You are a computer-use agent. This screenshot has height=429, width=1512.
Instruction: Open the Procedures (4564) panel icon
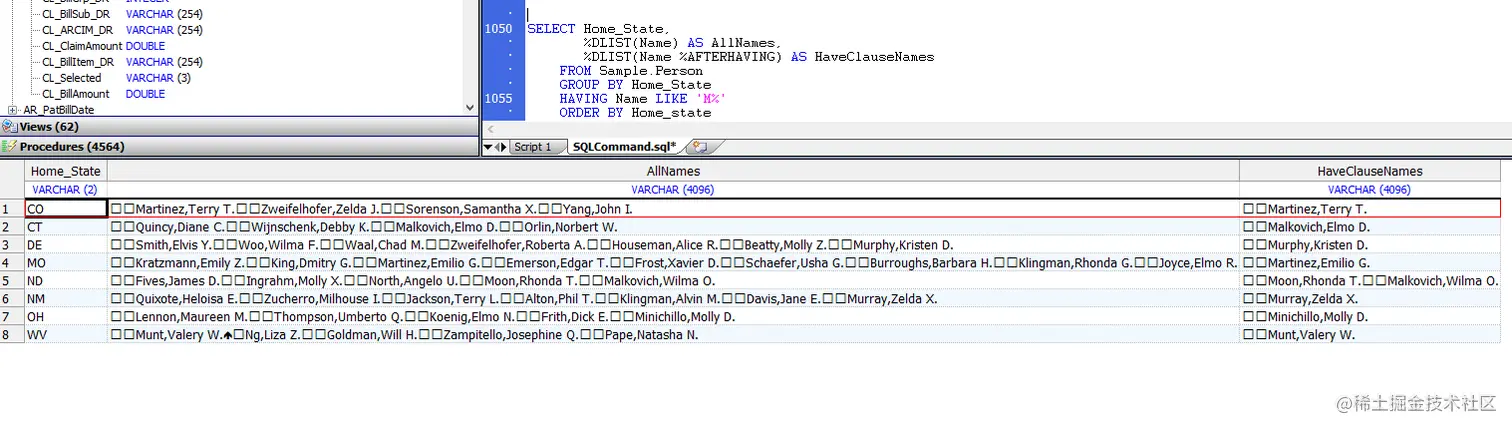[x=9, y=147]
